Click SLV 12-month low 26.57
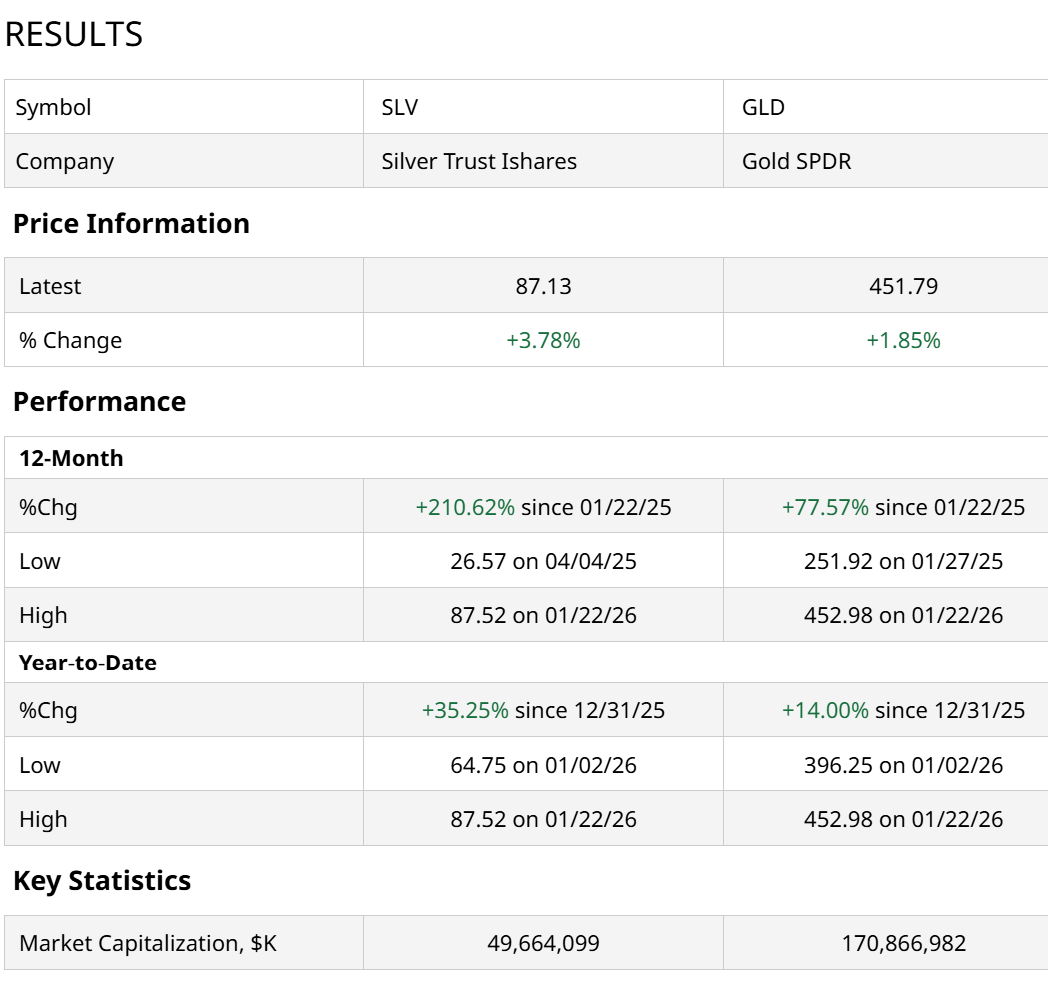The width and height of the screenshot is (1048, 999). (478, 561)
